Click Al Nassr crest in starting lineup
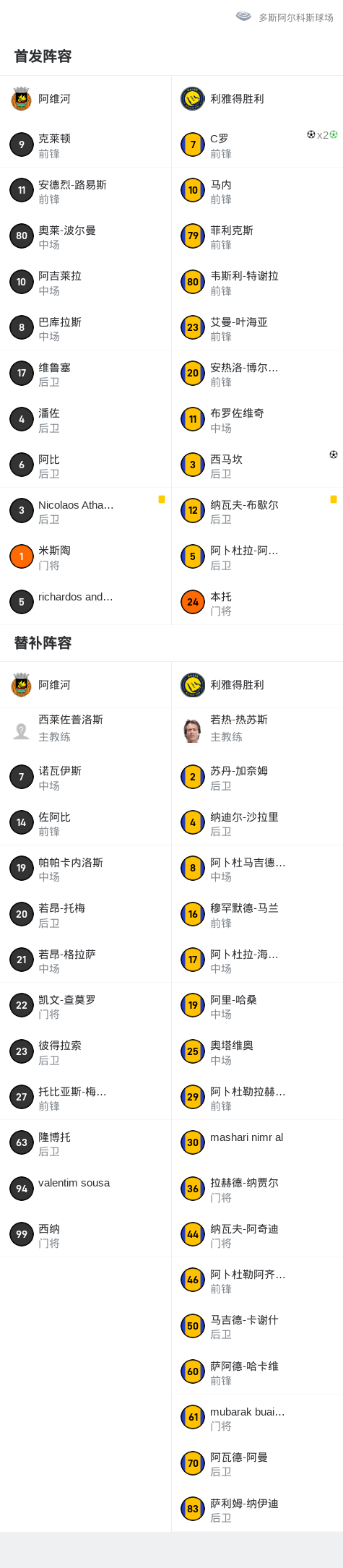343x1568 pixels. (193, 98)
